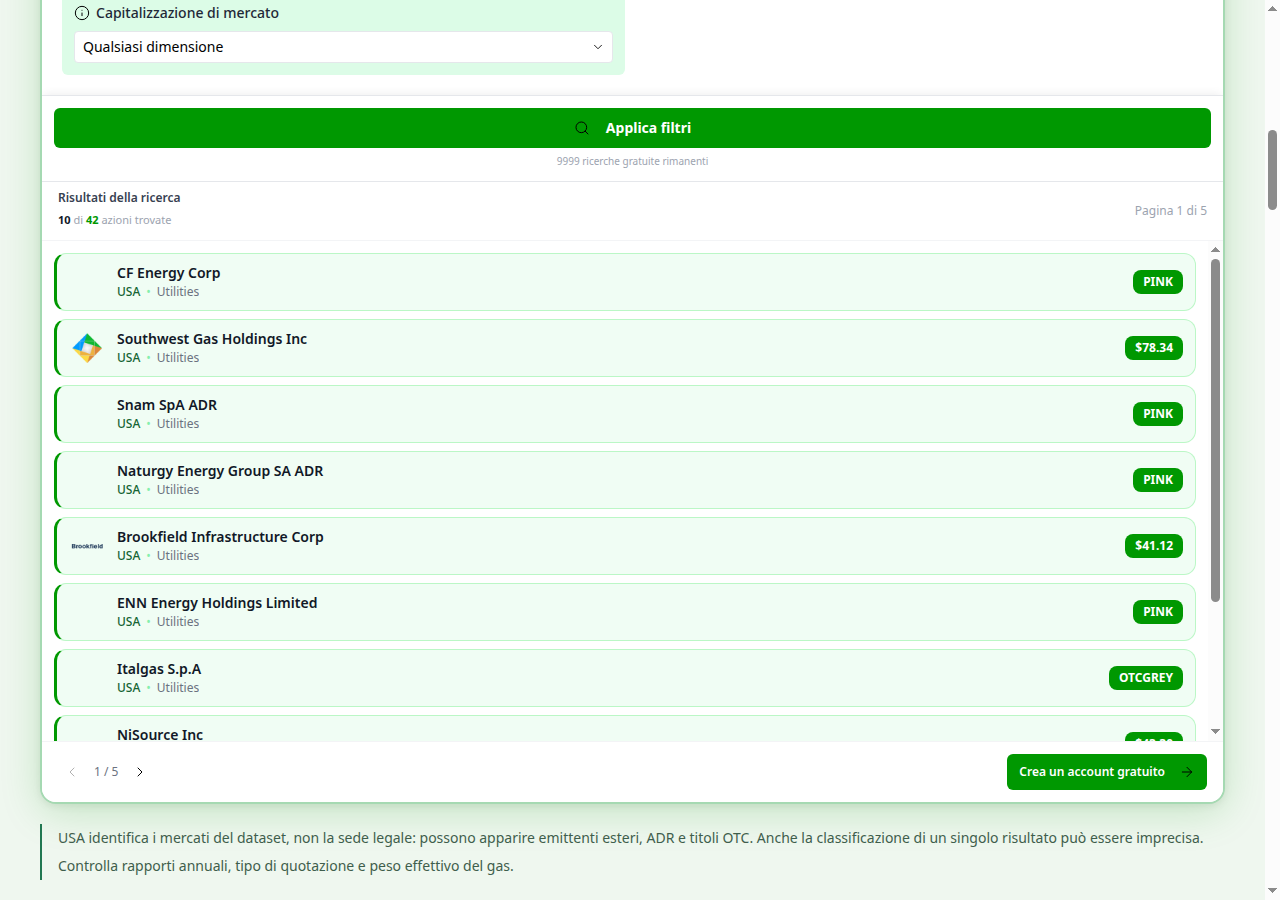
Task: Click the 1 / 5 page indicator
Action: click(x=106, y=772)
